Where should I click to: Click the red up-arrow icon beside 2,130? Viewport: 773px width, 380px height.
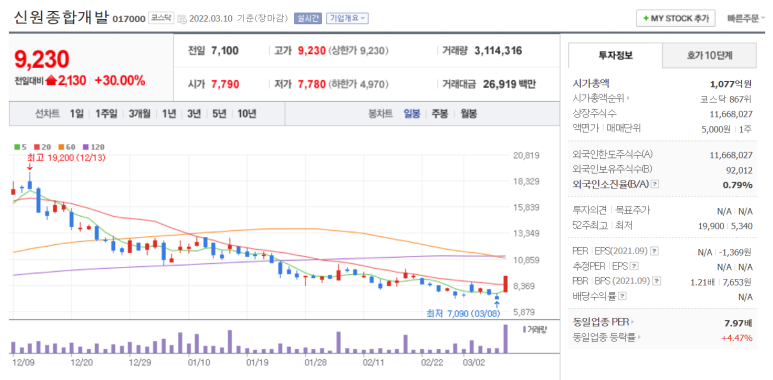point(51,81)
